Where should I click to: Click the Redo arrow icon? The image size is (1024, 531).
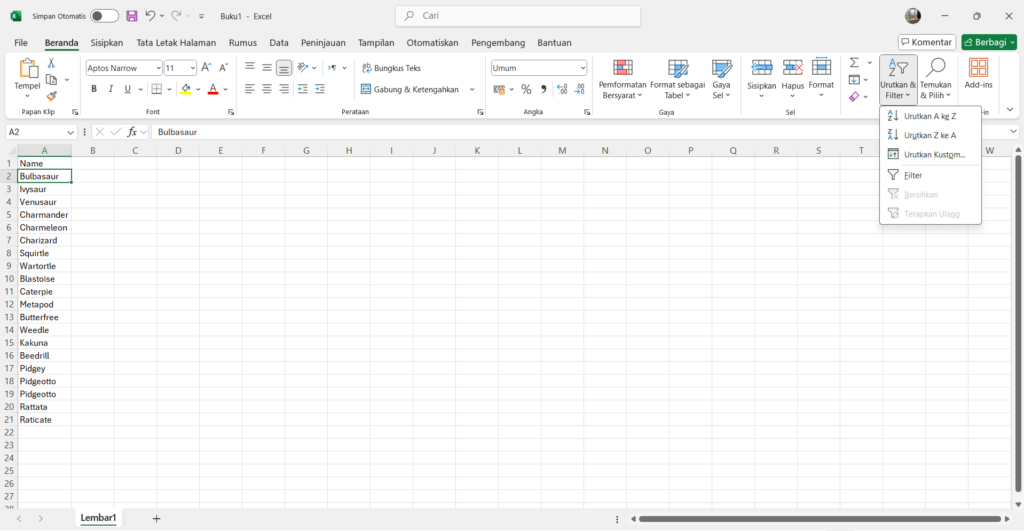176,16
